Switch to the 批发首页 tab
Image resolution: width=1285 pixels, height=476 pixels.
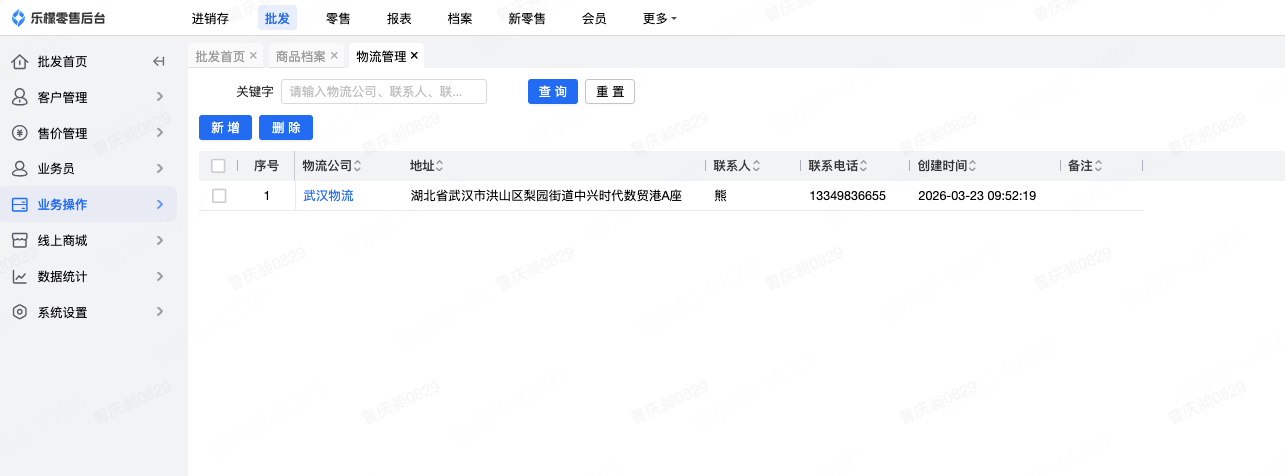[220, 56]
